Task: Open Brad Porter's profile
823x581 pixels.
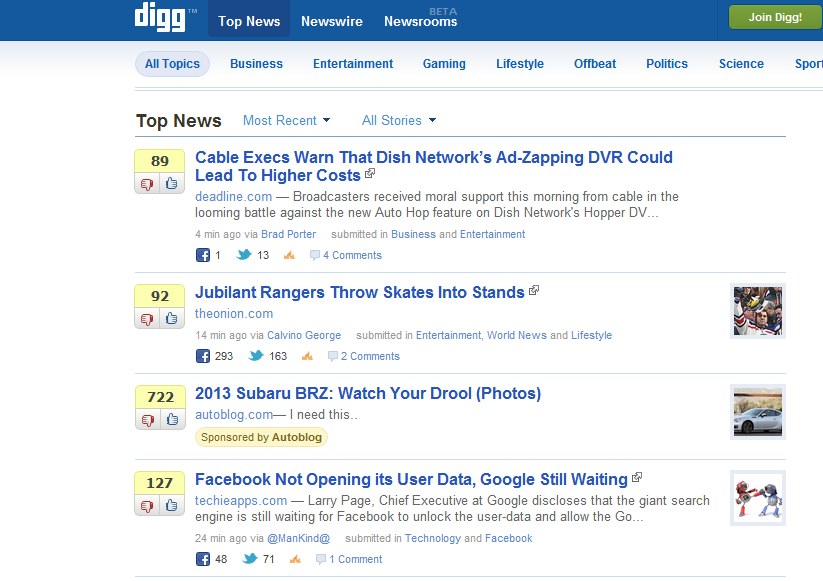Action: (289, 235)
